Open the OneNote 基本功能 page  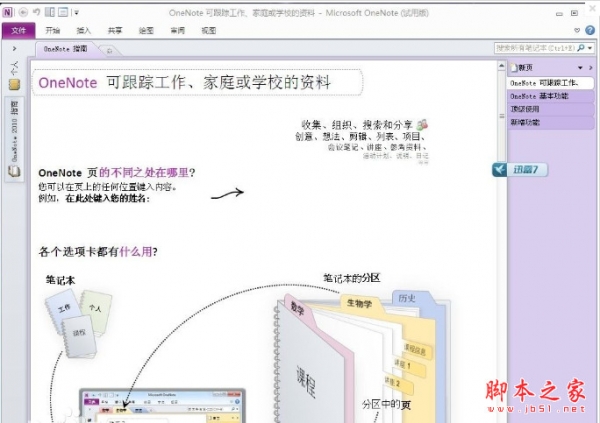point(551,96)
